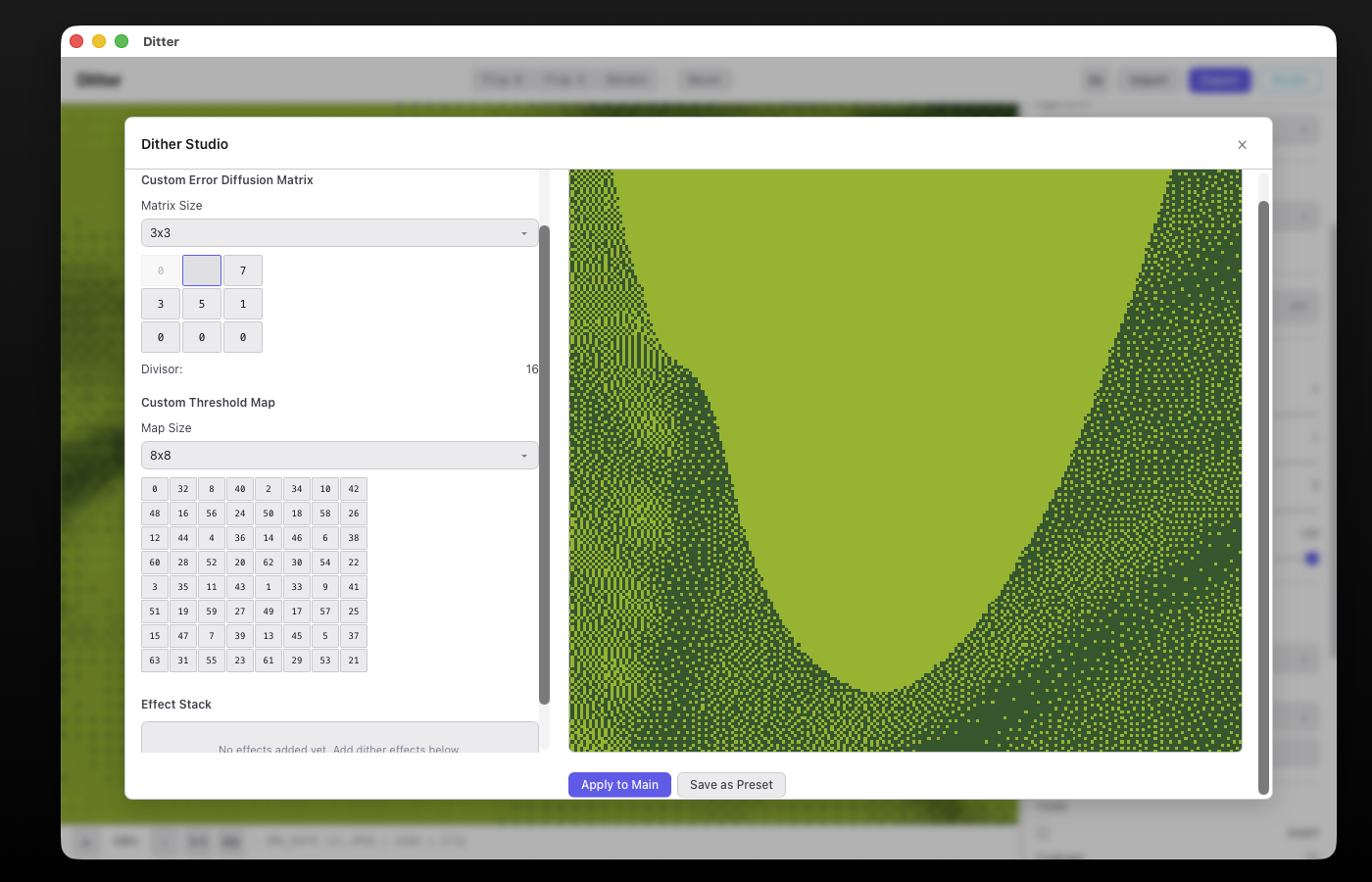Click the empty Effect Stack placeholder area
This screenshot has height=882, width=1372.
(x=339, y=740)
